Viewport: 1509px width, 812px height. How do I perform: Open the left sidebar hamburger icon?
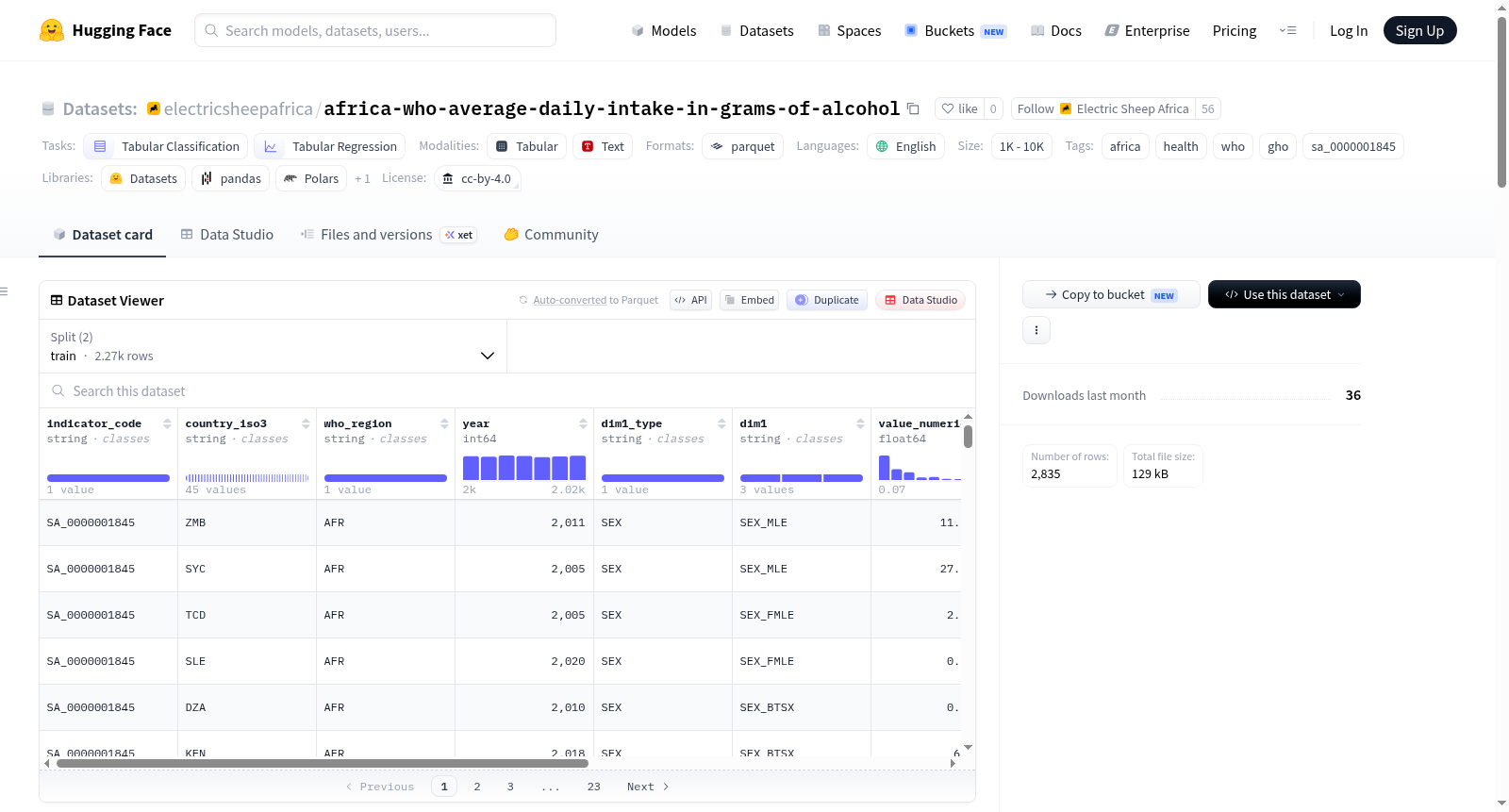(4, 291)
